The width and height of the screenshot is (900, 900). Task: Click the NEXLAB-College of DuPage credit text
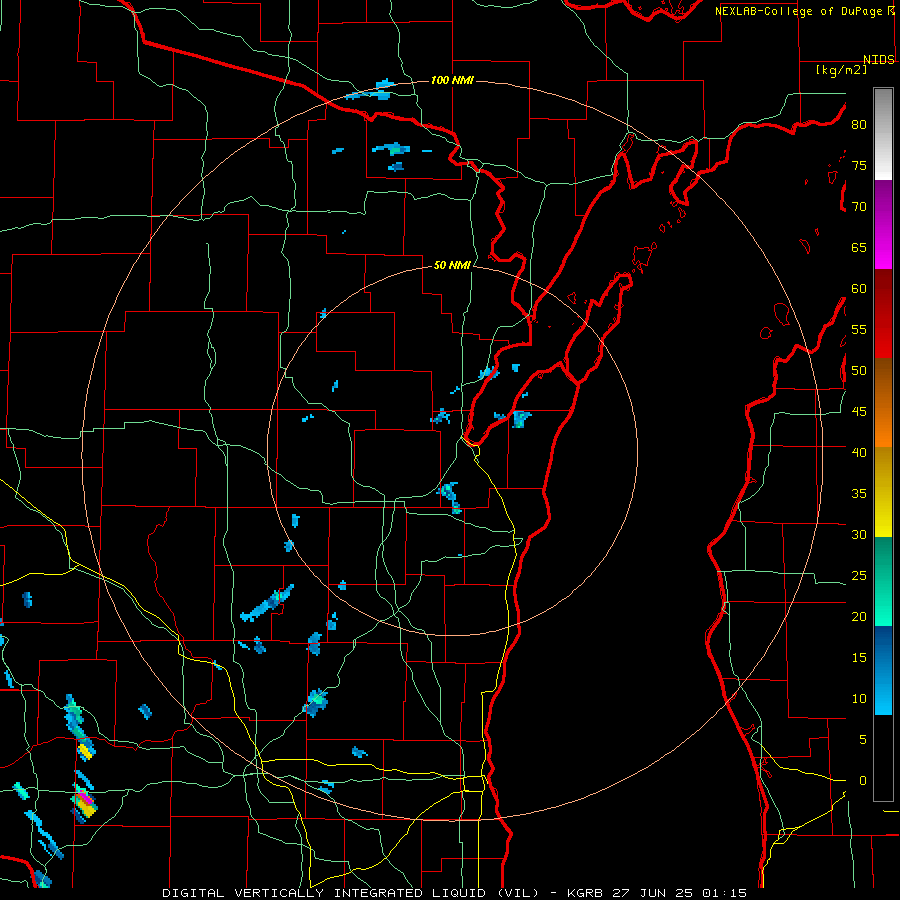(x=800, y=11)
